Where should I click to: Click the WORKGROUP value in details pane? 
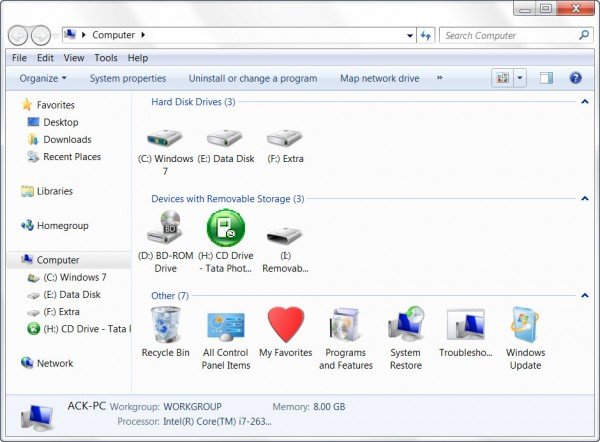(x=192, y=407)
